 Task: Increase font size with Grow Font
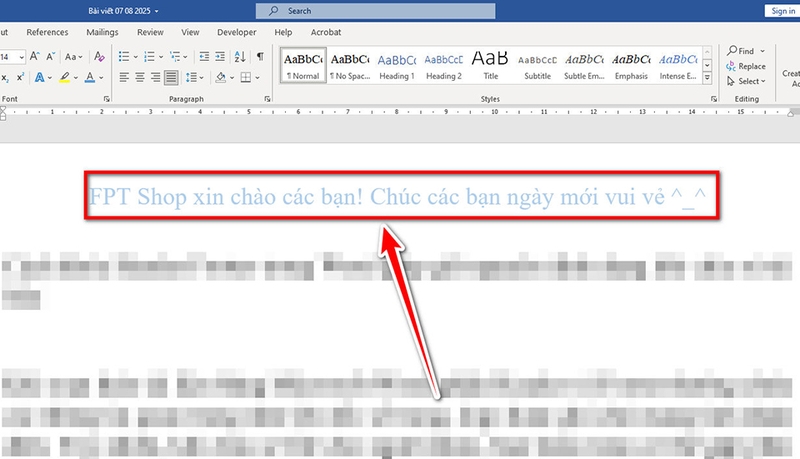pyautogui.click(x=34, y=57)
